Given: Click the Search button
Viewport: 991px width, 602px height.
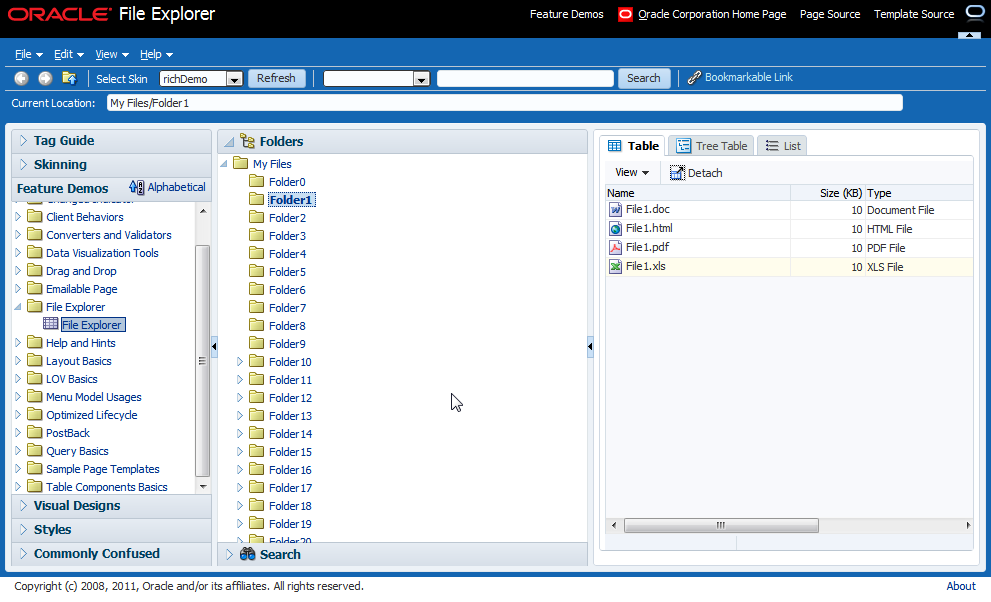Looking at the screenshot, I should (643, 78).
